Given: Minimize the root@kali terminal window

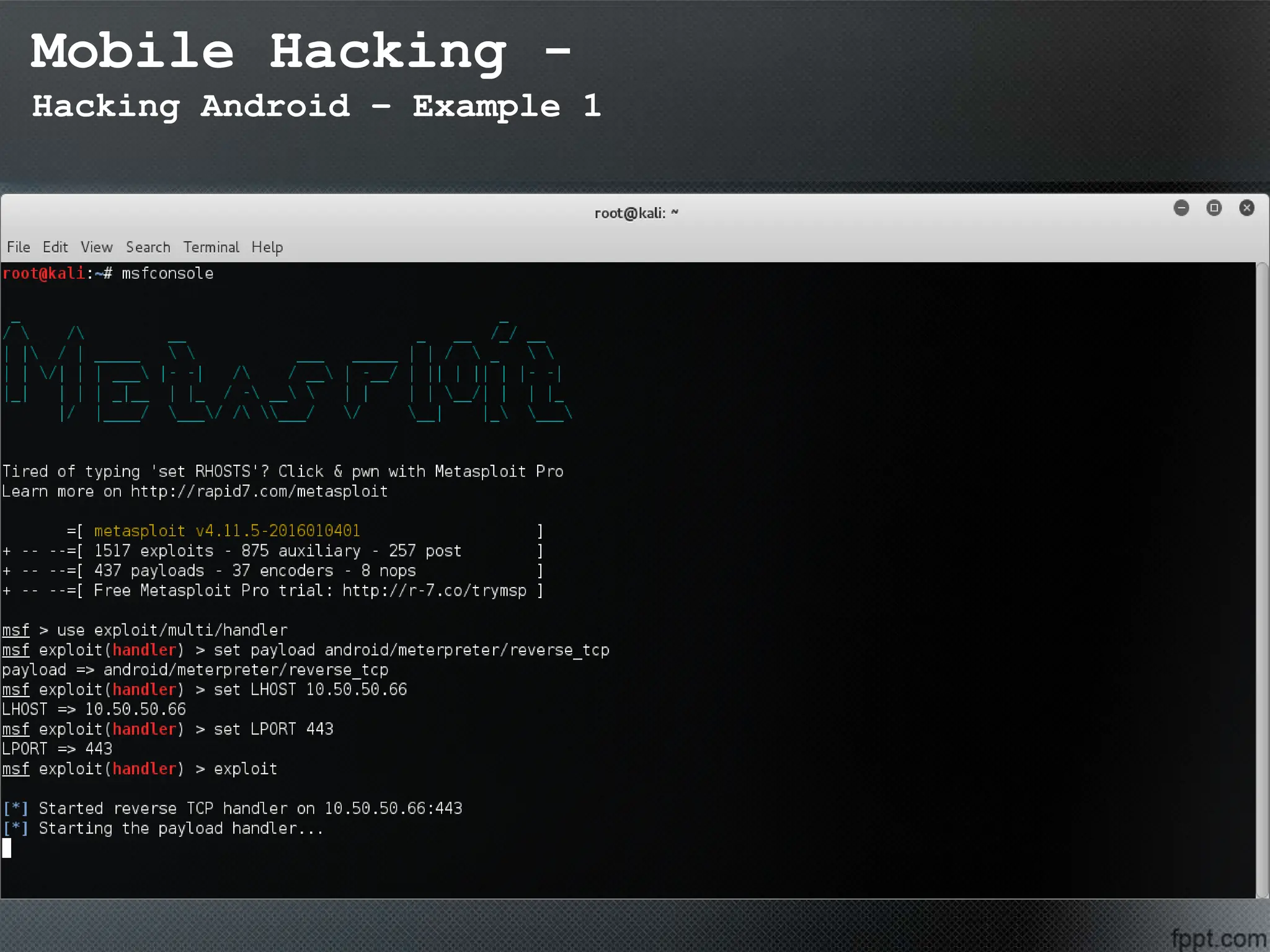Looking at the screenshot, I should (1181, 208).
